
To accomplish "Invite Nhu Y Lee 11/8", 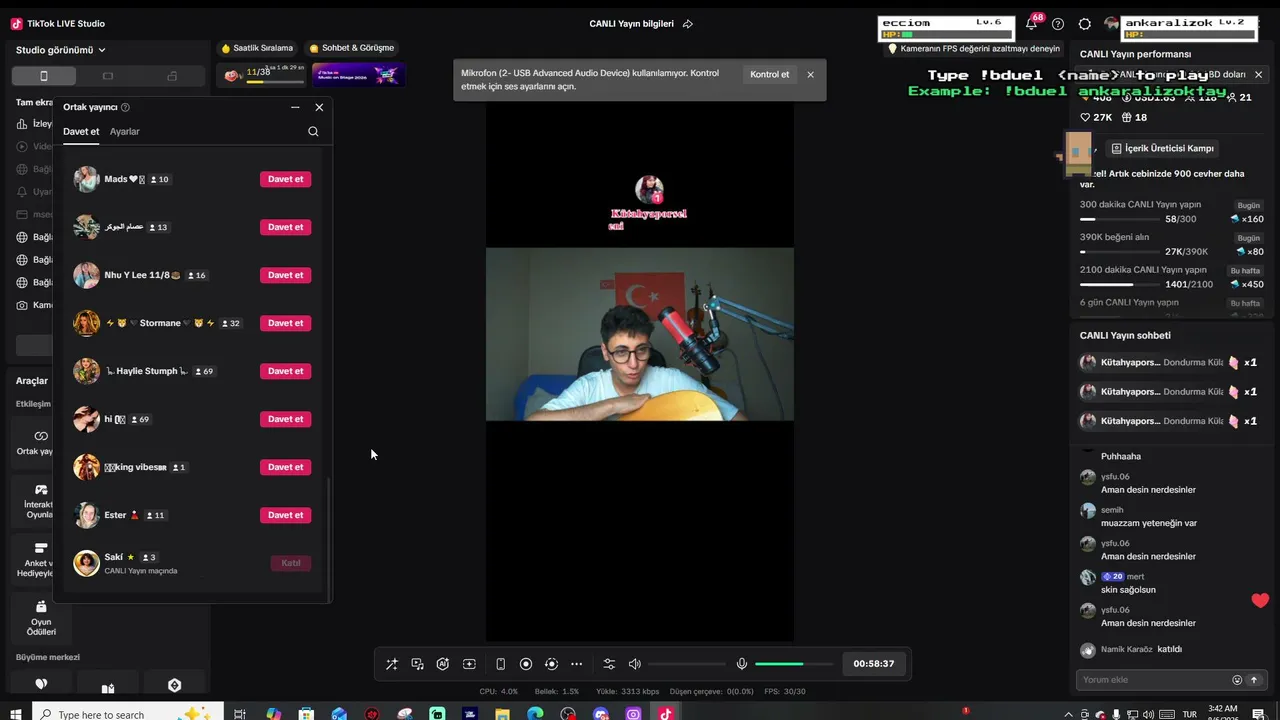I will 285,275.
